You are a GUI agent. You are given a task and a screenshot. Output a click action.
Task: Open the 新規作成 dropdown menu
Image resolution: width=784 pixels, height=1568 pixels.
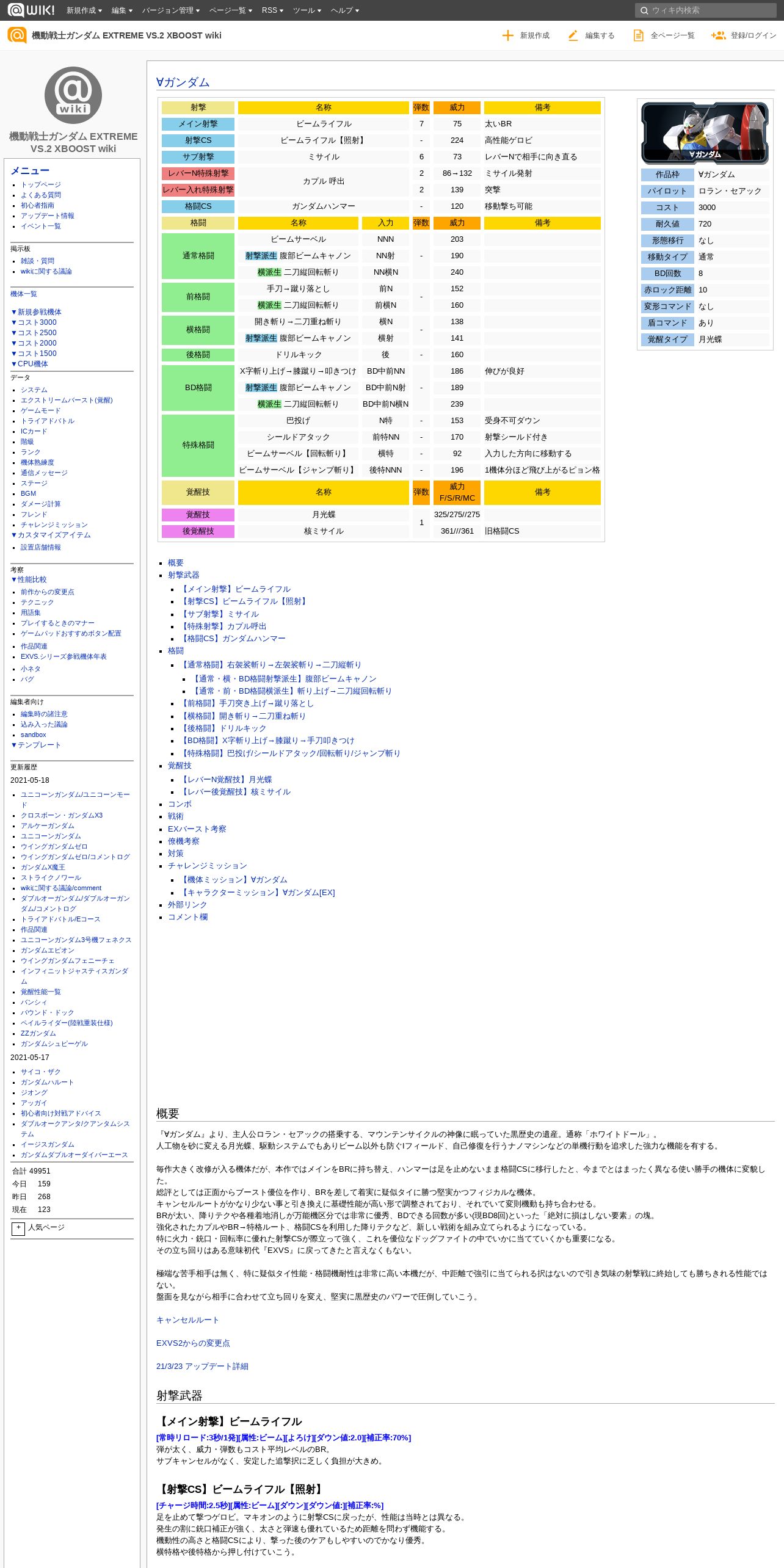tap(84, 10)
